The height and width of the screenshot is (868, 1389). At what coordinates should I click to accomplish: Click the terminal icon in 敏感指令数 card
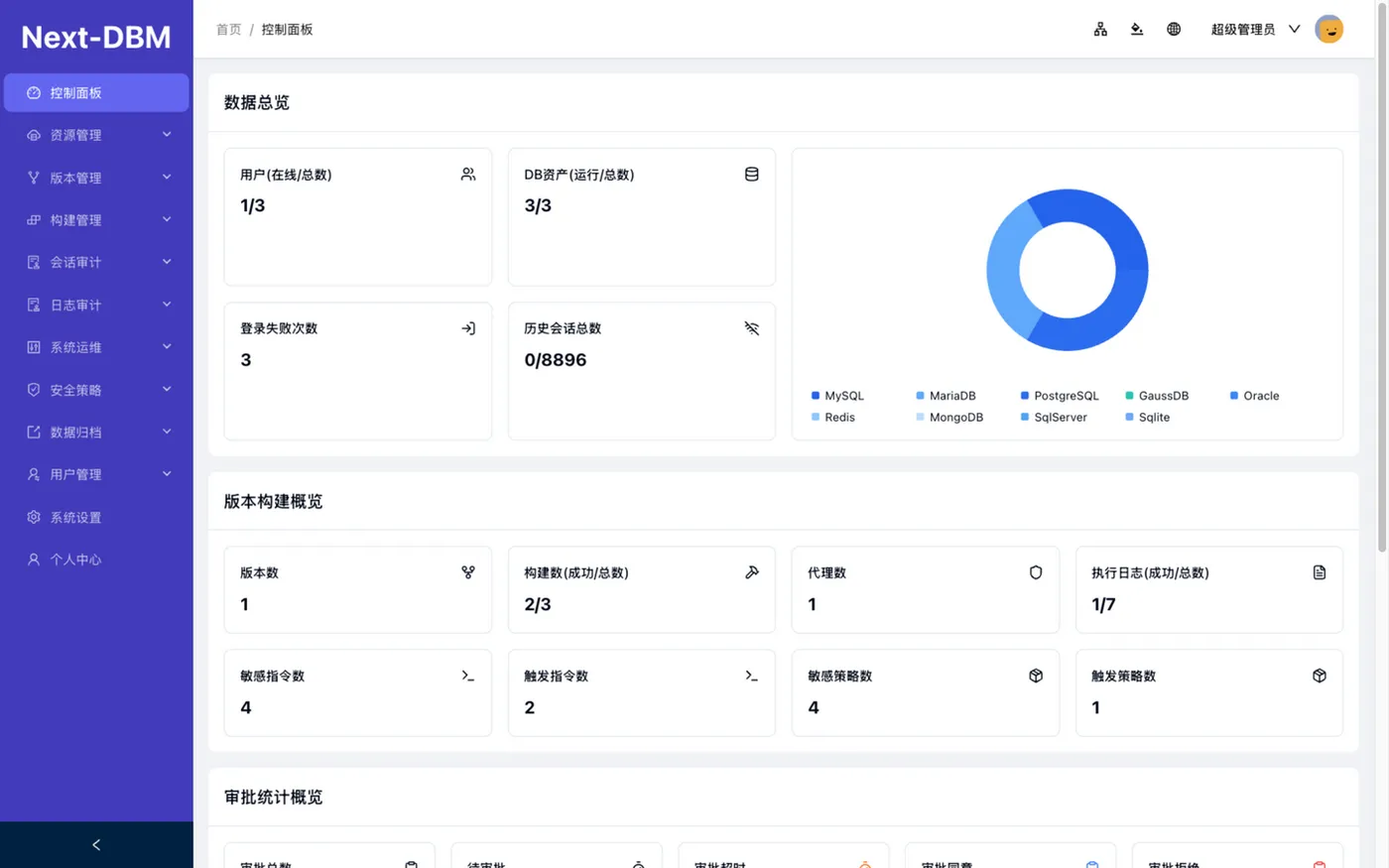click(468, 676)
